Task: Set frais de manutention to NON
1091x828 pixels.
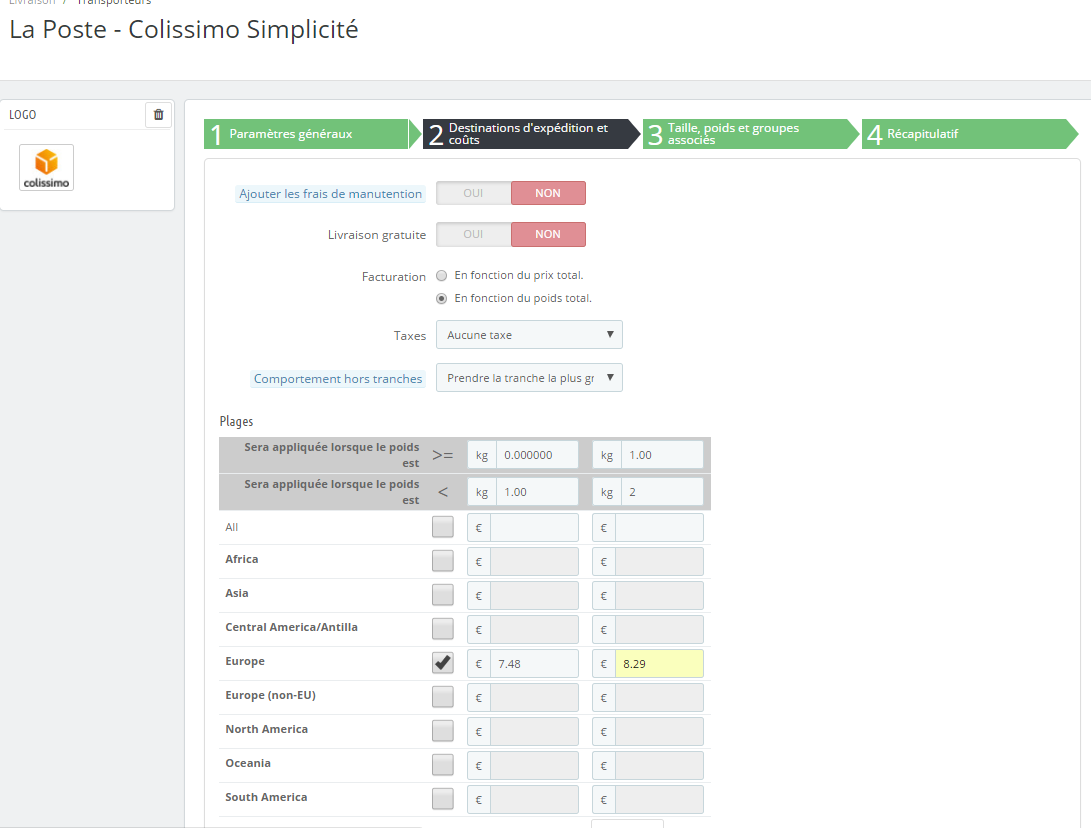Action: (548, 193)
